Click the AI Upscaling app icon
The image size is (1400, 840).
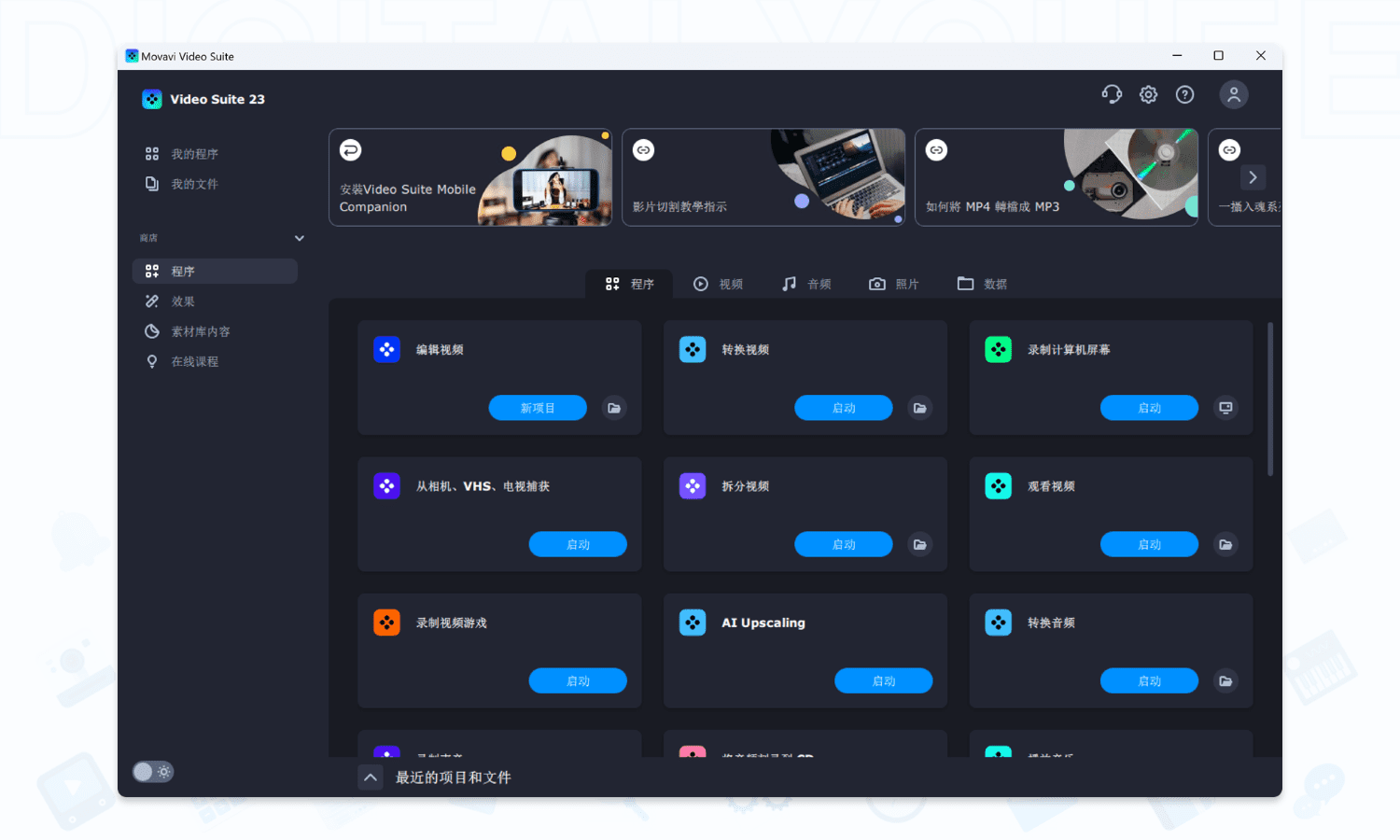coord(693,622)
